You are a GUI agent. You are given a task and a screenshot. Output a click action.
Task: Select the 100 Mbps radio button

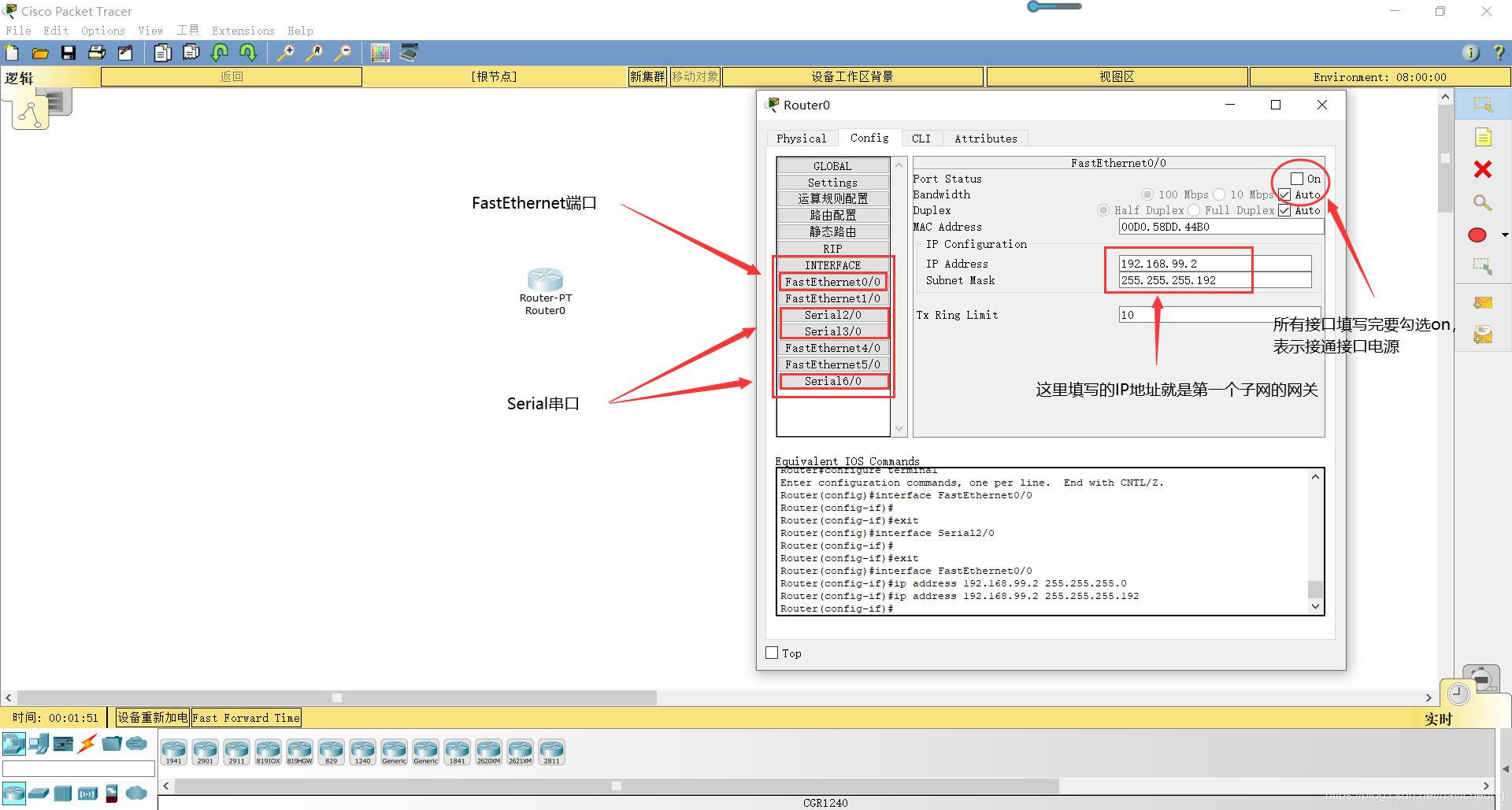pyautogui.click(x=1147, y=194)
